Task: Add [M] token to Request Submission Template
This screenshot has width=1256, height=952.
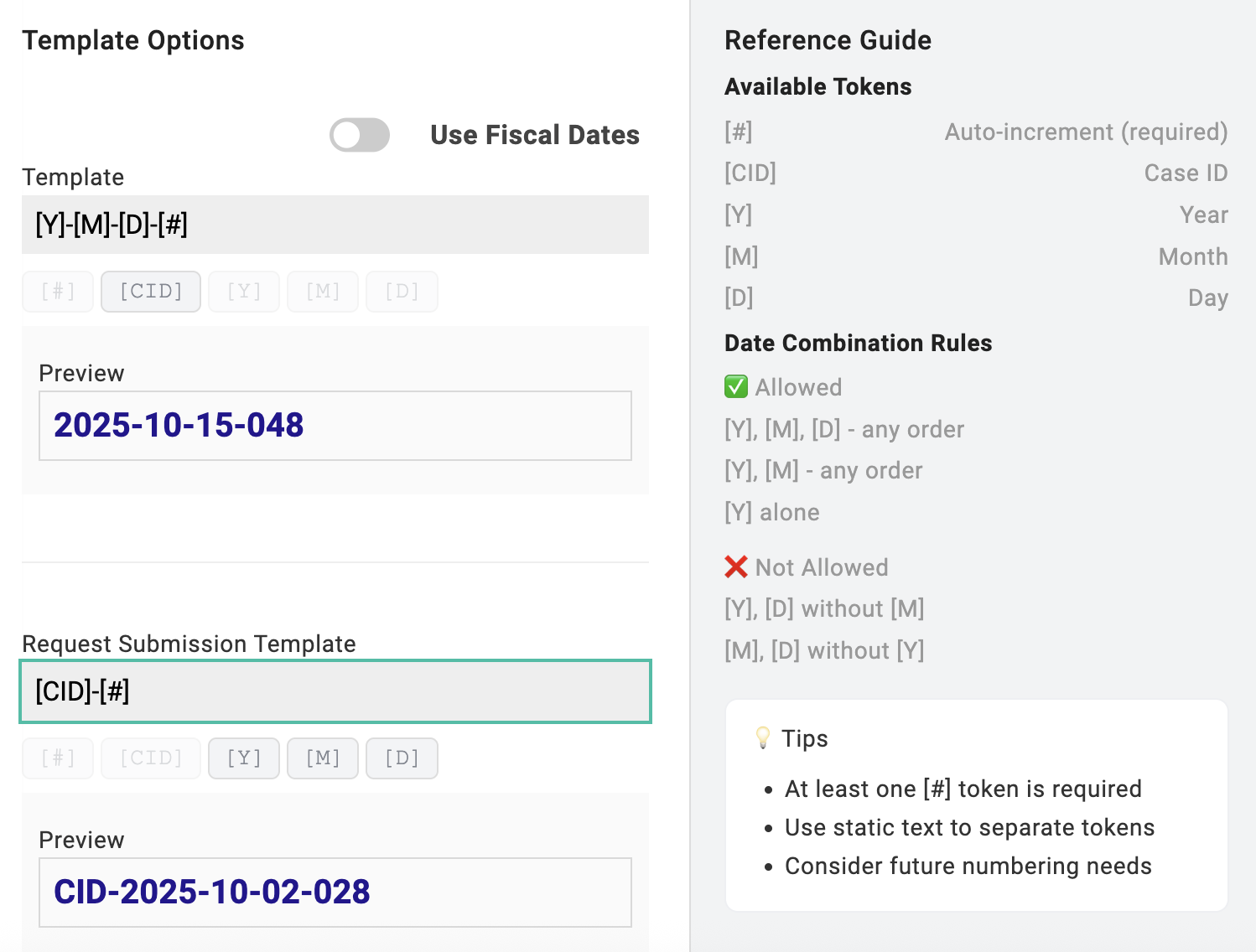Action: (x=323, y=758)
